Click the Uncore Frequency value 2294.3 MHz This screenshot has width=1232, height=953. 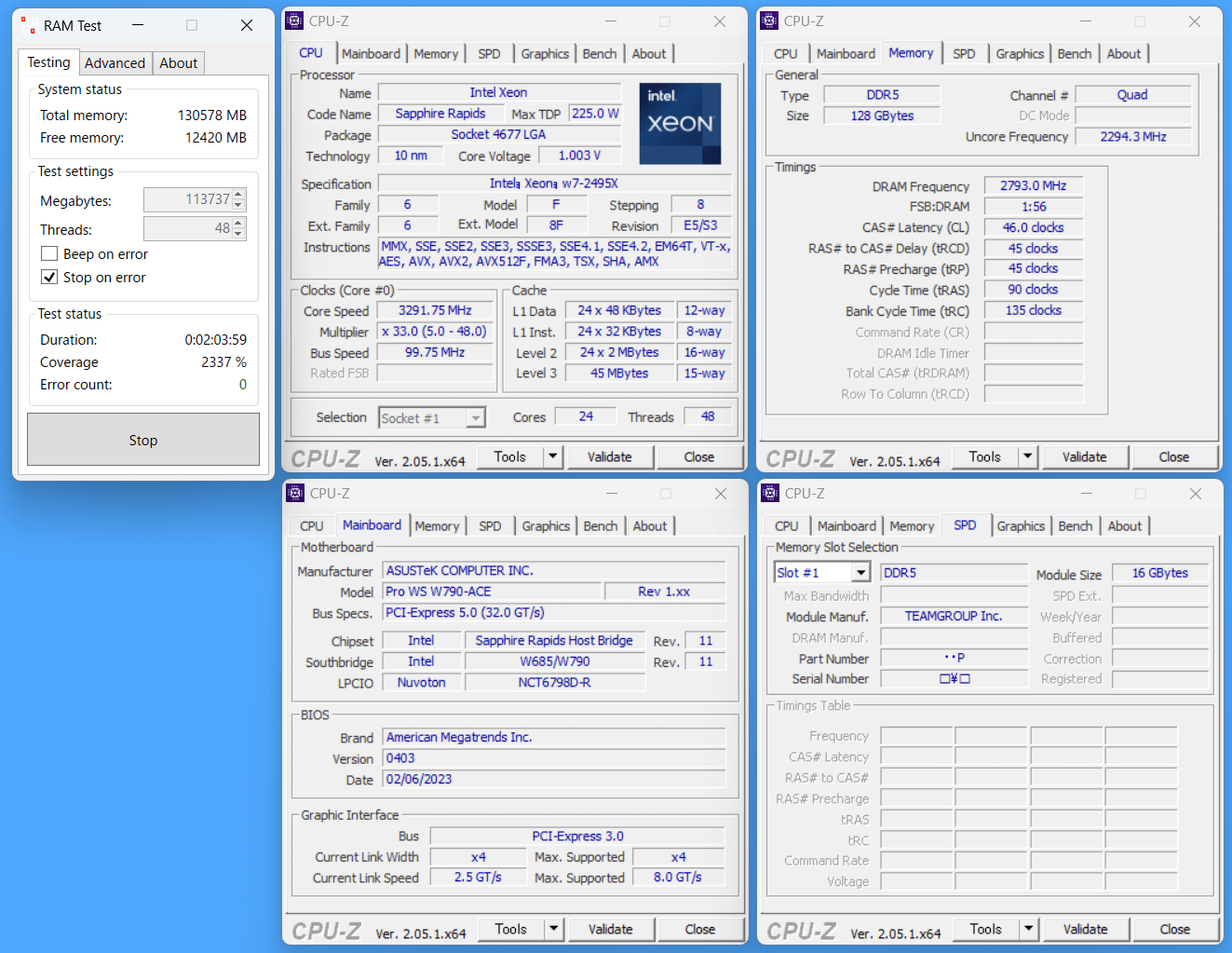1133,136
